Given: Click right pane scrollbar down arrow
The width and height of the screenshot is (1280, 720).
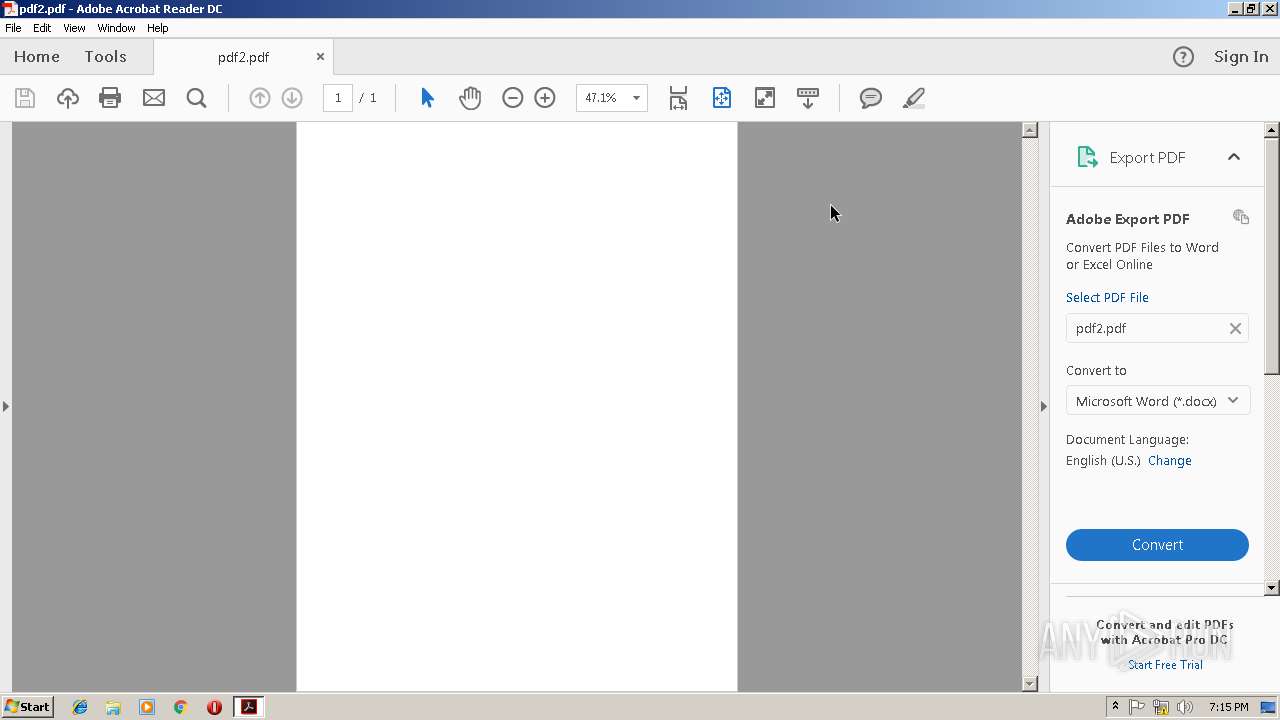Looking at the screenshot, I should coord(1272,588).
